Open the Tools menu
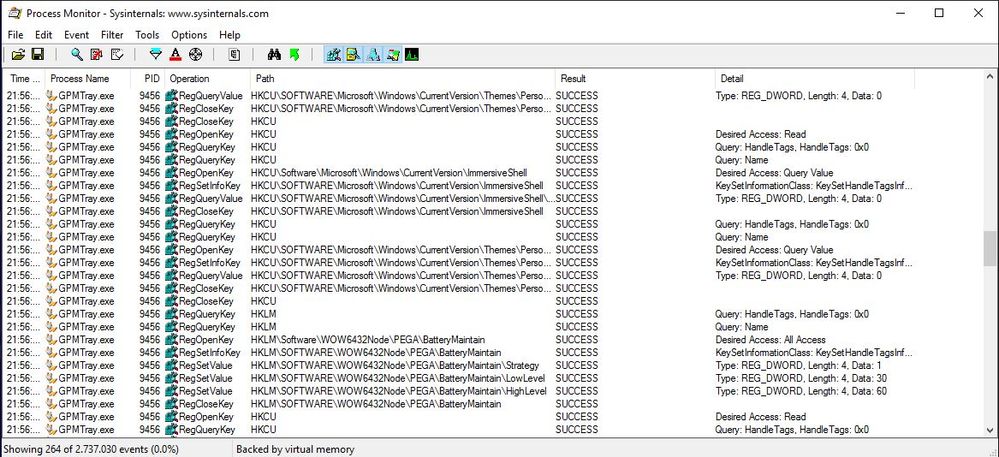 point(147,35)
